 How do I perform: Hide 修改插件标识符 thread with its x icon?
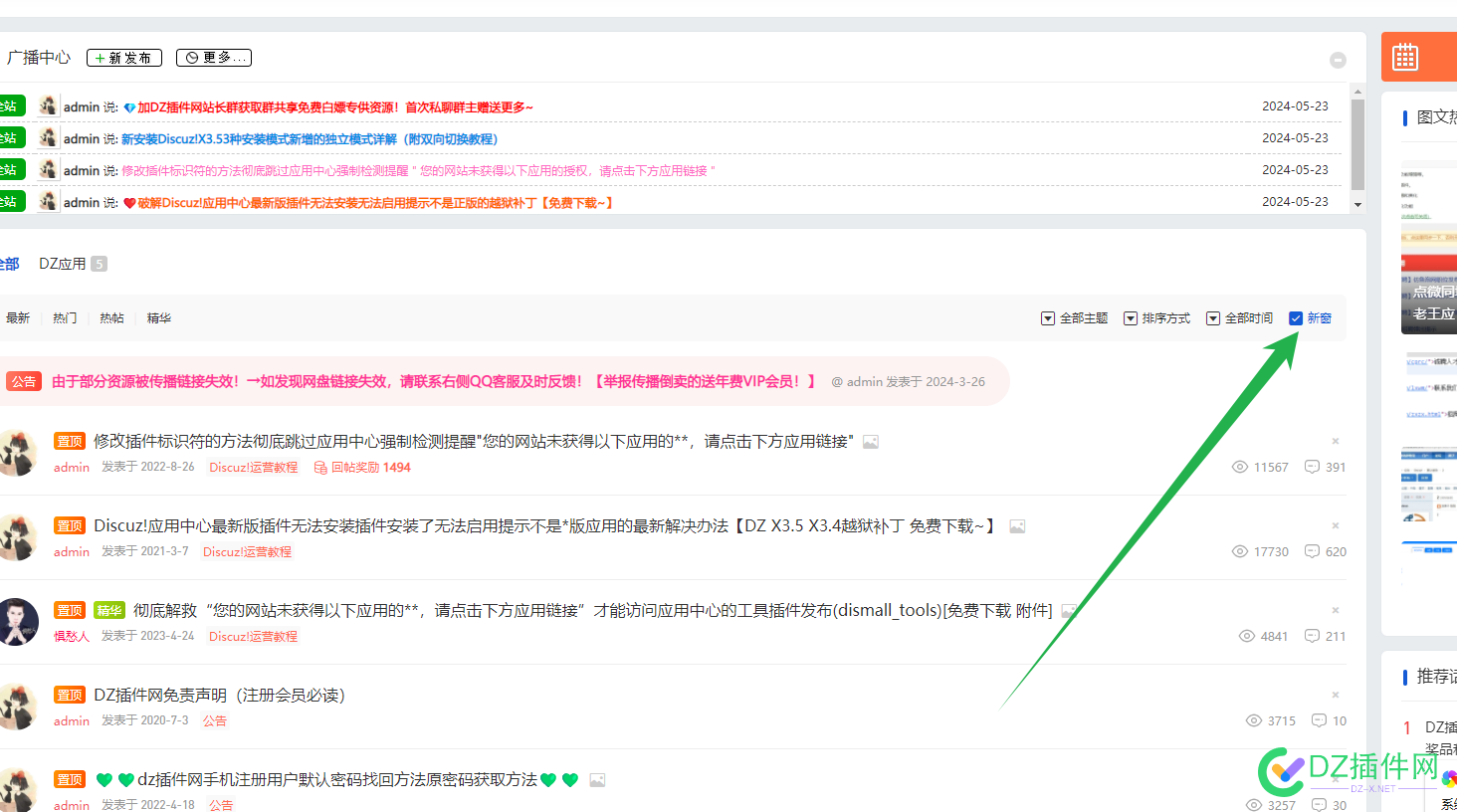tap(1336, 441)
